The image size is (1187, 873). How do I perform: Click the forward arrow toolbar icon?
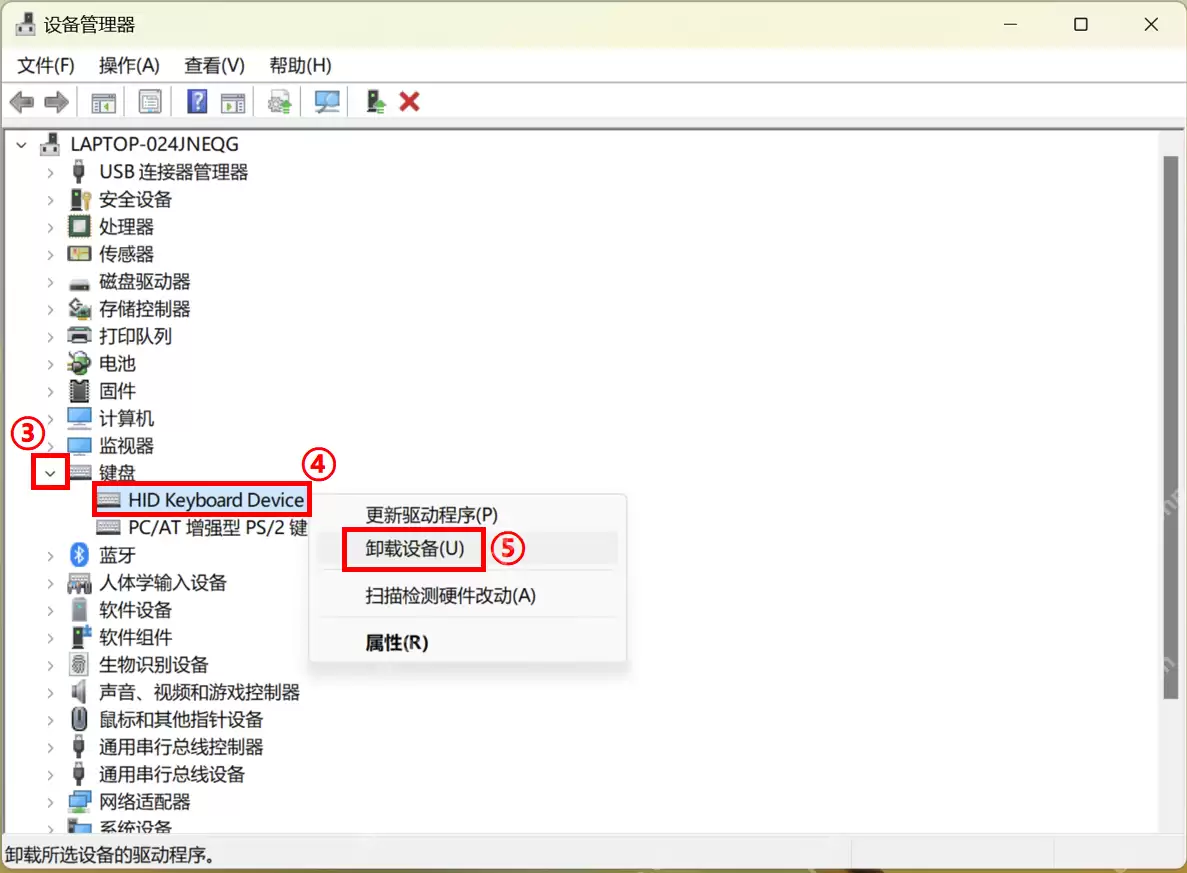[57, 101]
